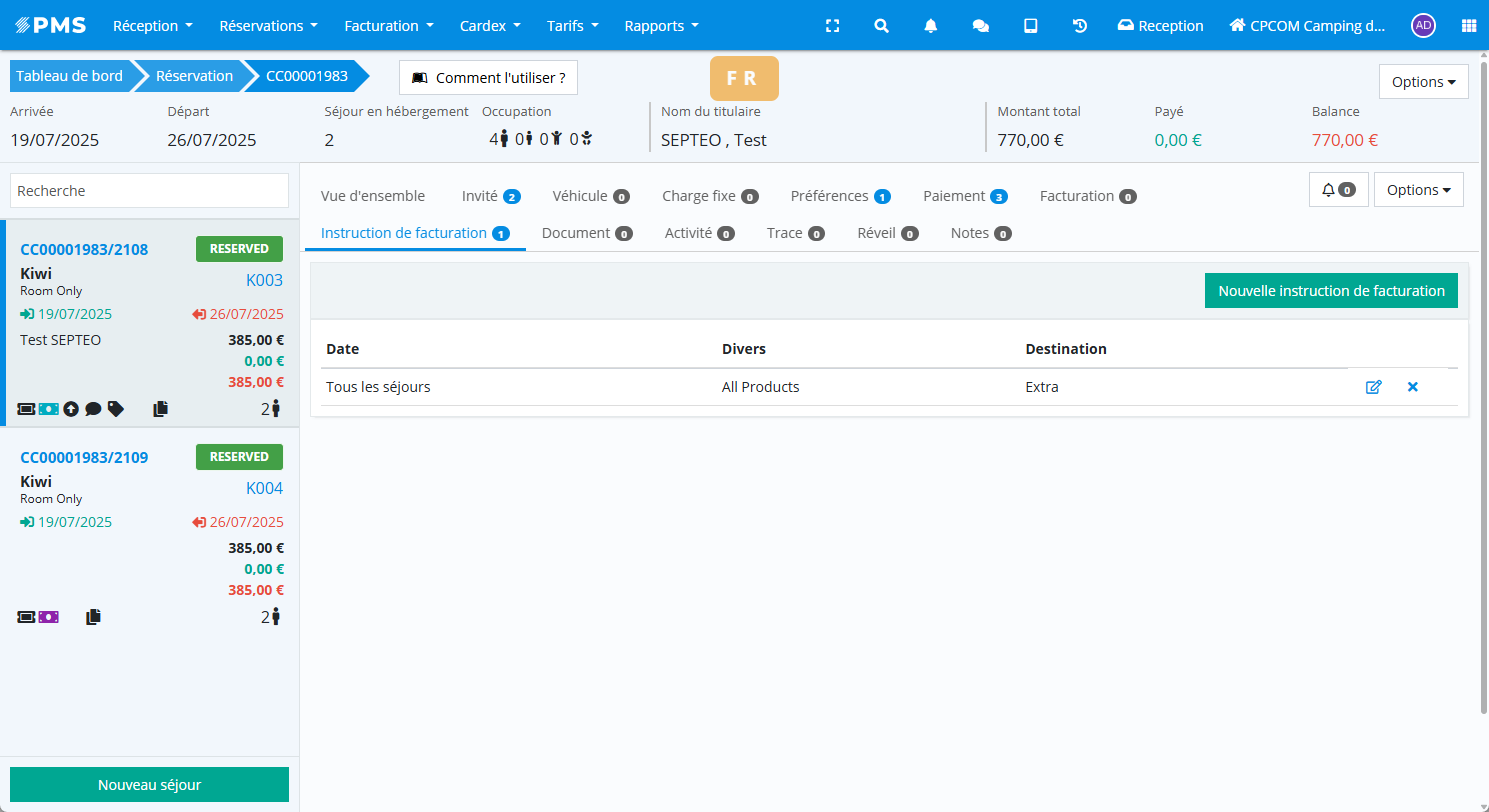
Task: Delete the Extra billing instruction row
Action: click(1412, 387)
